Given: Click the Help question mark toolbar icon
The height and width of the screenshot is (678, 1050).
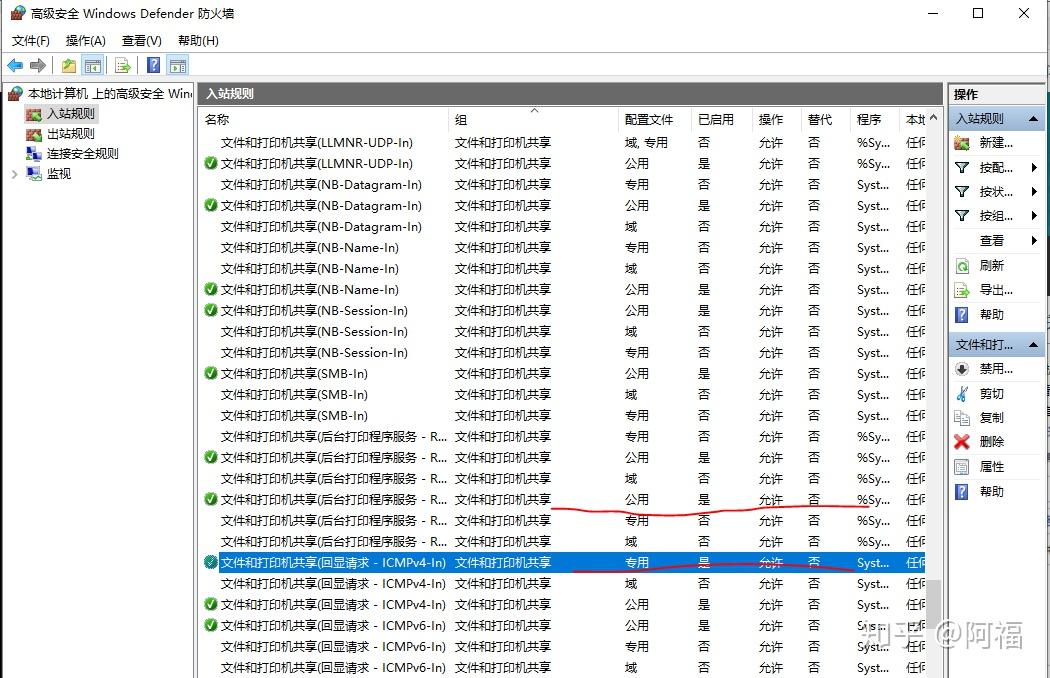Looking at the screenshot, I should coord(151,66).
